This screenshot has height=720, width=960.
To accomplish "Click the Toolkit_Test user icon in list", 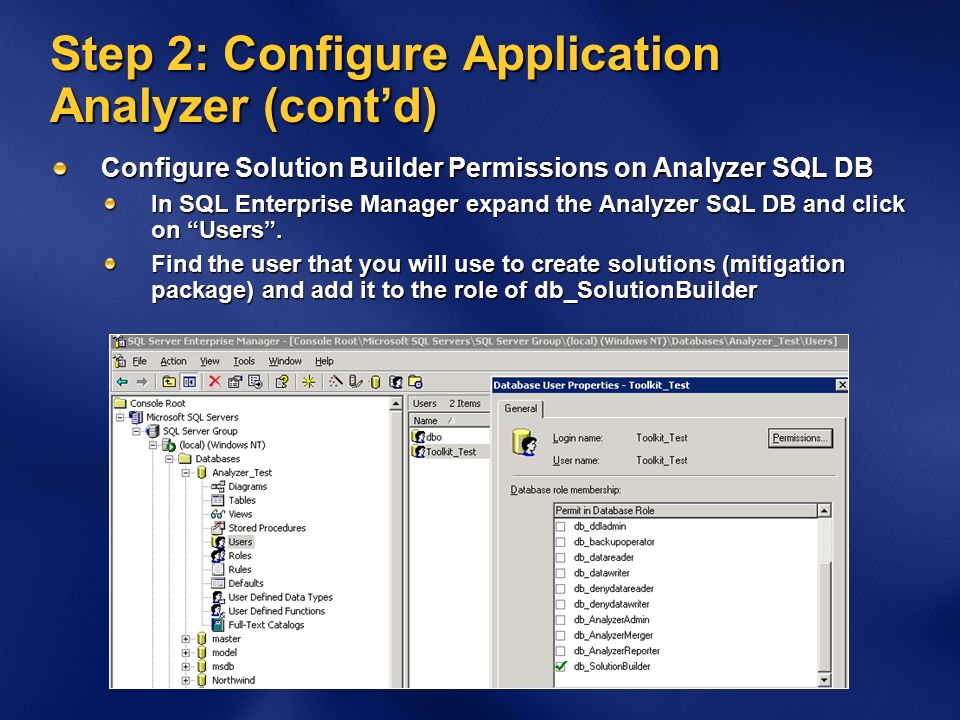I will (x=418, y=452).
